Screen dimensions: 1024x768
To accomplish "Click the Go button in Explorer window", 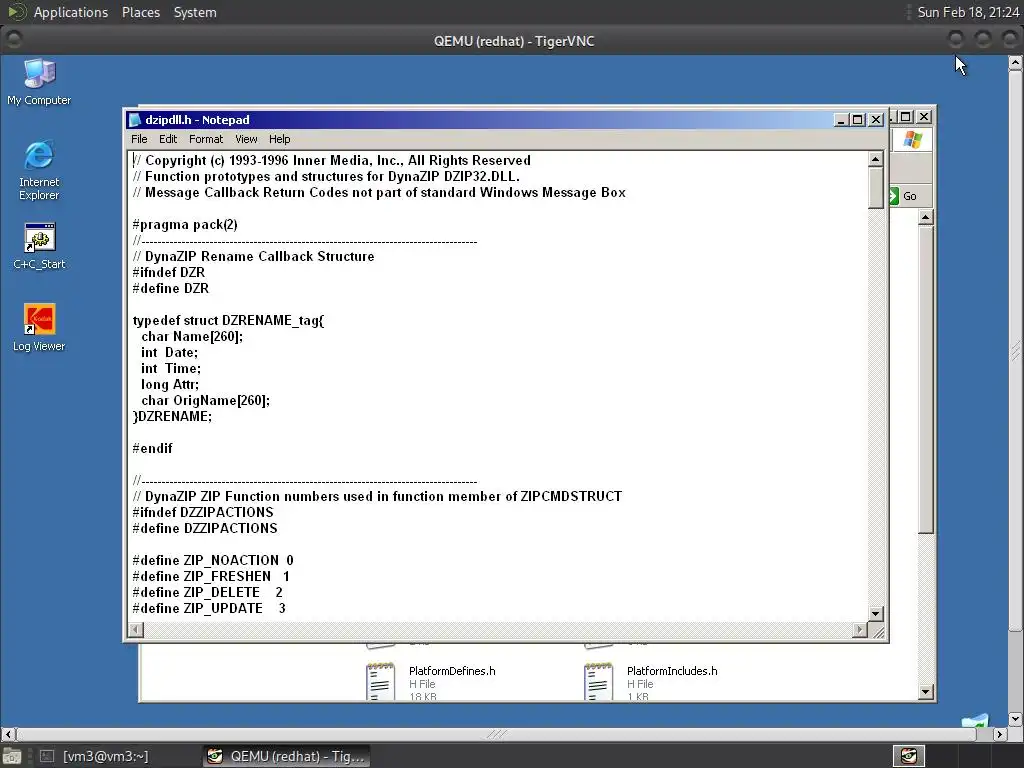I will 903,196.
